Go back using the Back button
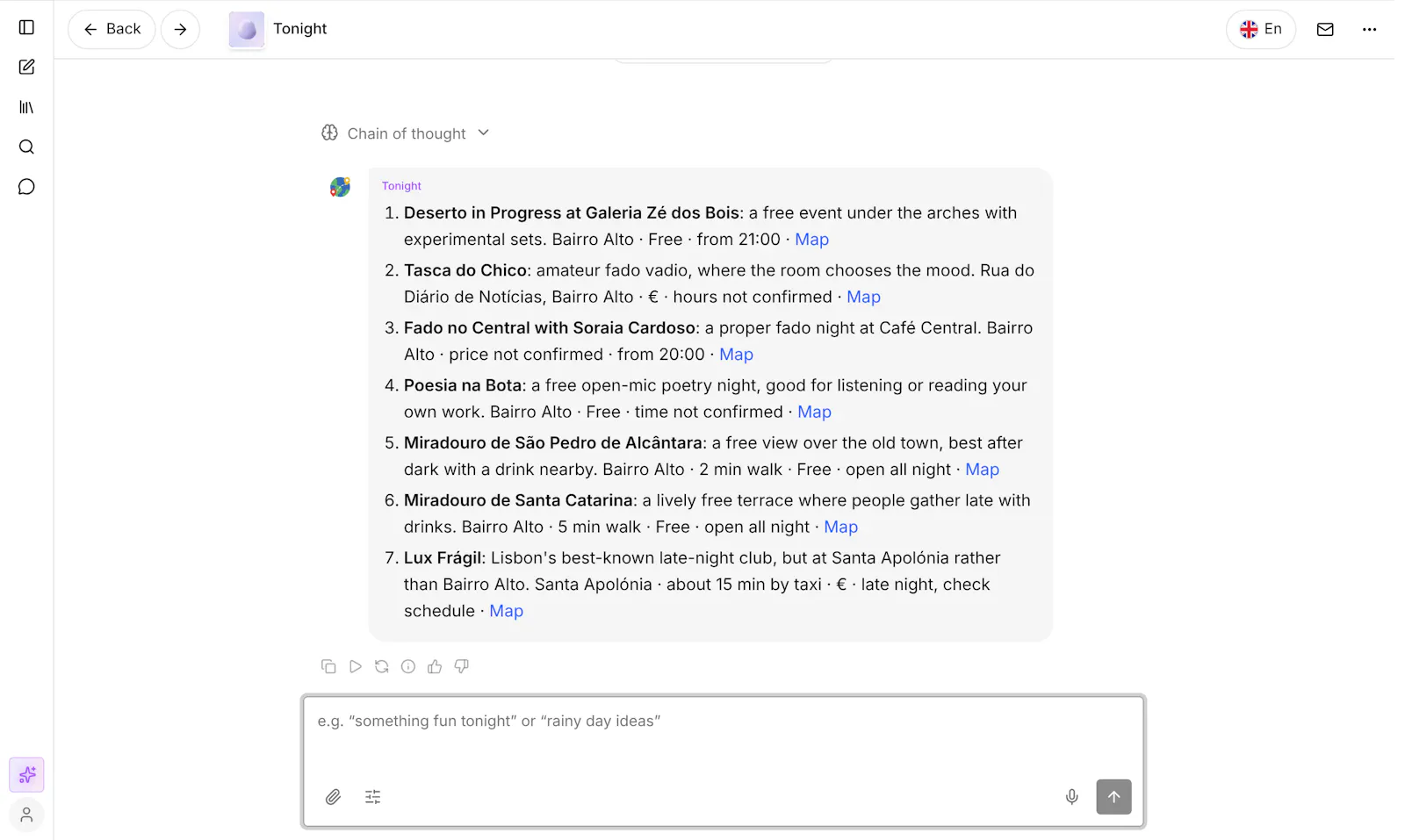The height and width of the screenshot is (840, 1405). point(112,29)
